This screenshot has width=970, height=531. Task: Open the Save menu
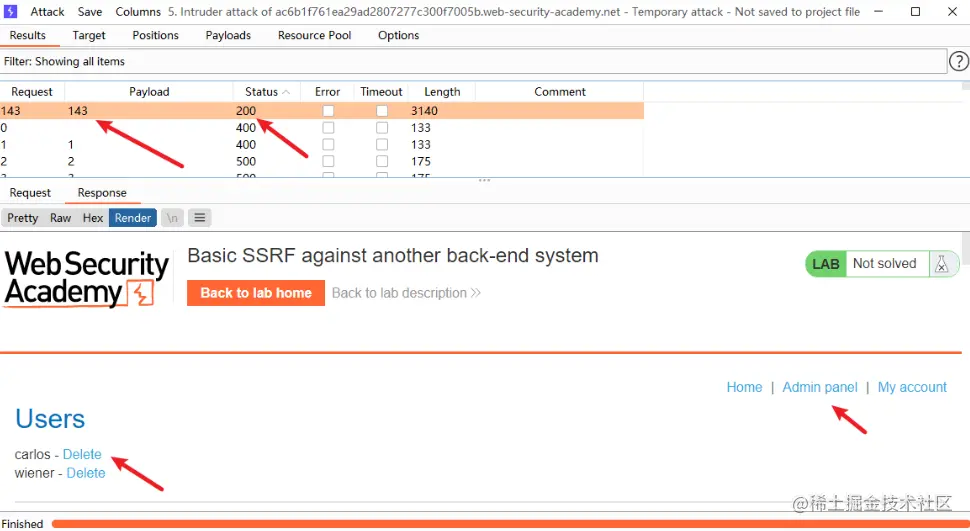(x=90, y=12)
